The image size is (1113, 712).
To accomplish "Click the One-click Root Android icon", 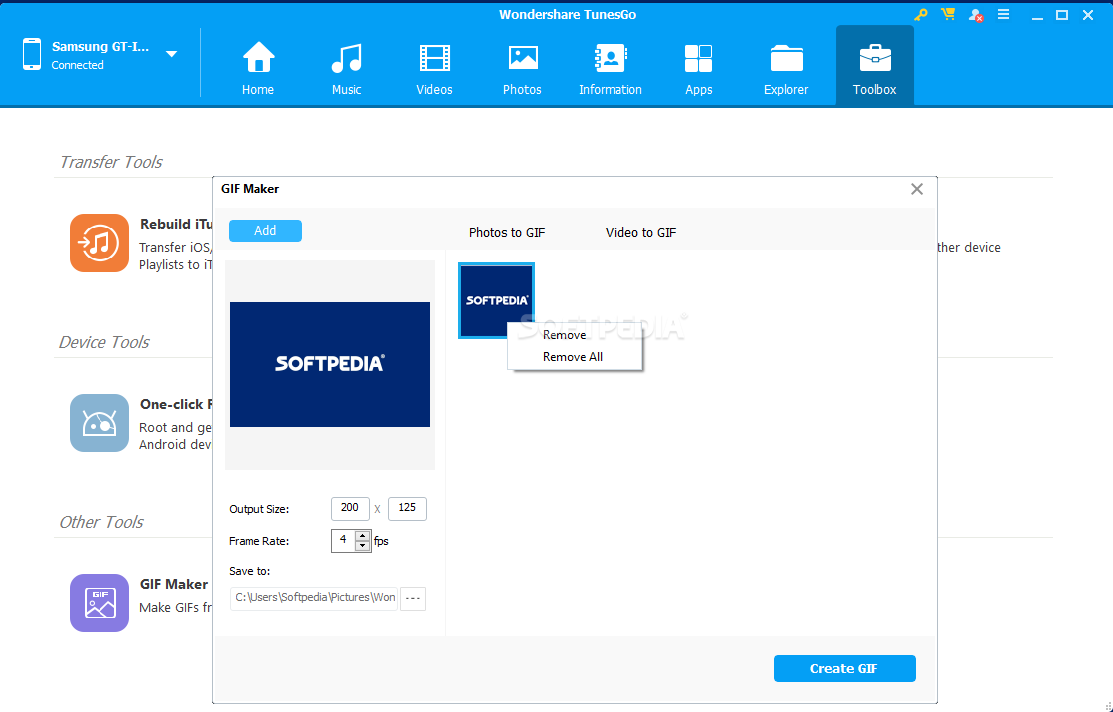I will (99, 423).
